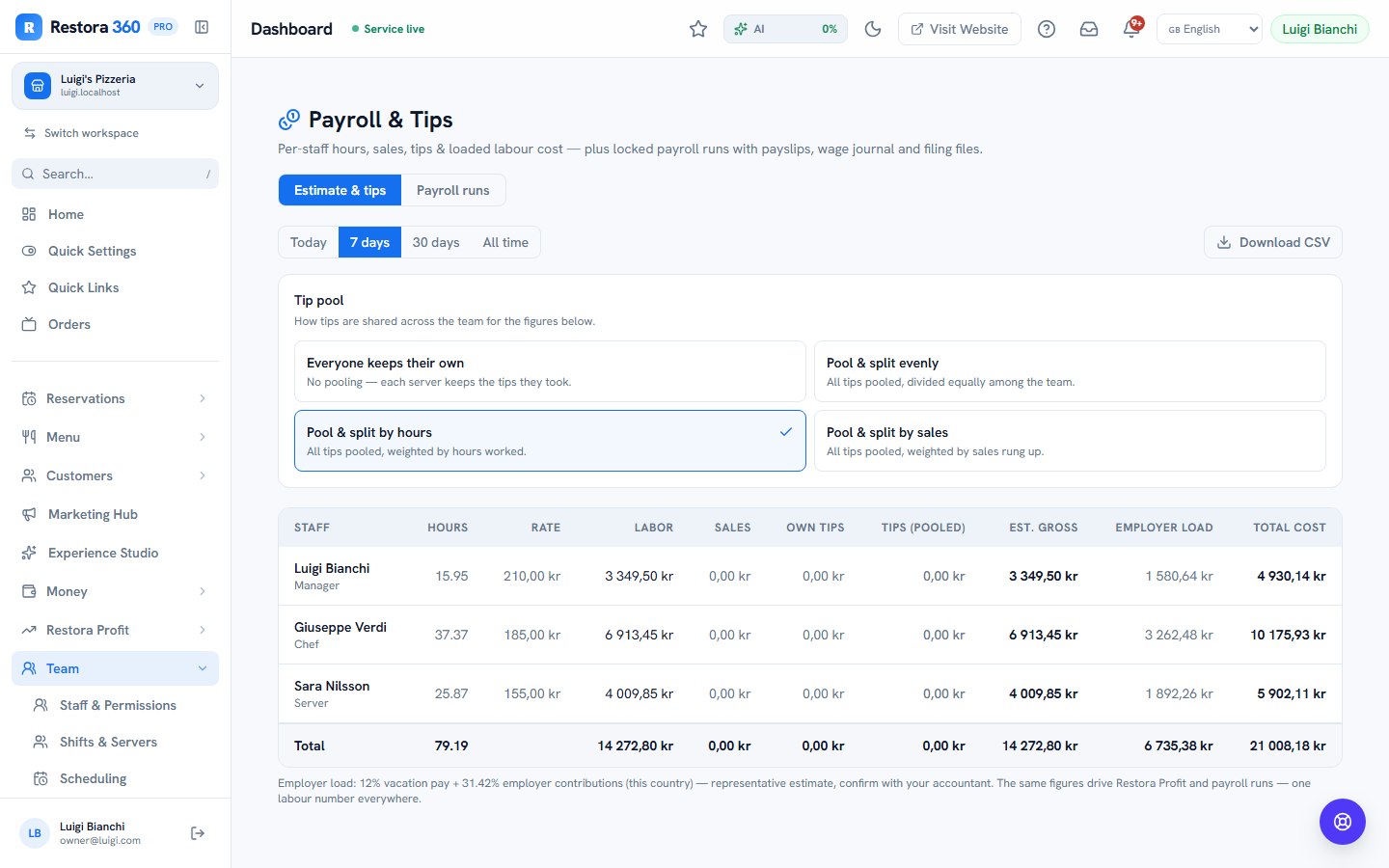Expand the Restora Profit chevron
Screen dimensions: 1389x868
(x=203, y=630)
